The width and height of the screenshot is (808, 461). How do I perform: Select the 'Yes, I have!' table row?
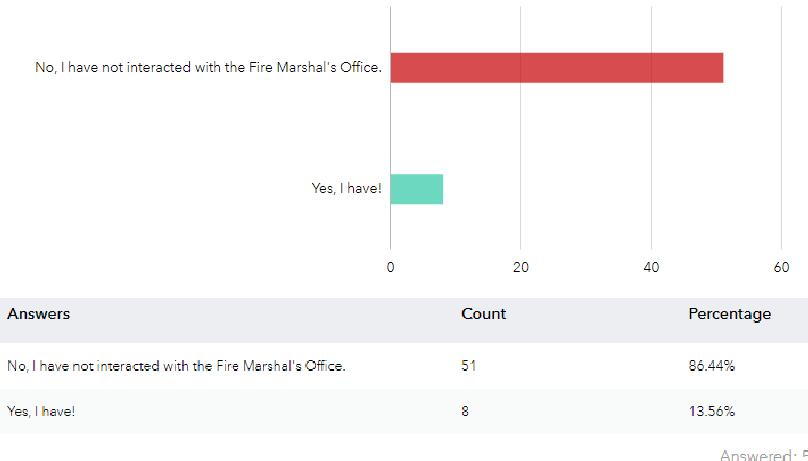pos(40,411)
